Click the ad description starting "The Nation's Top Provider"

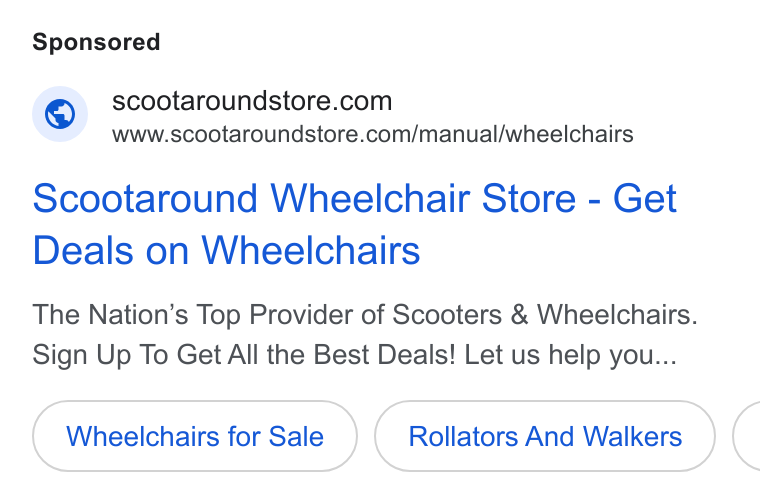[365, 334]
